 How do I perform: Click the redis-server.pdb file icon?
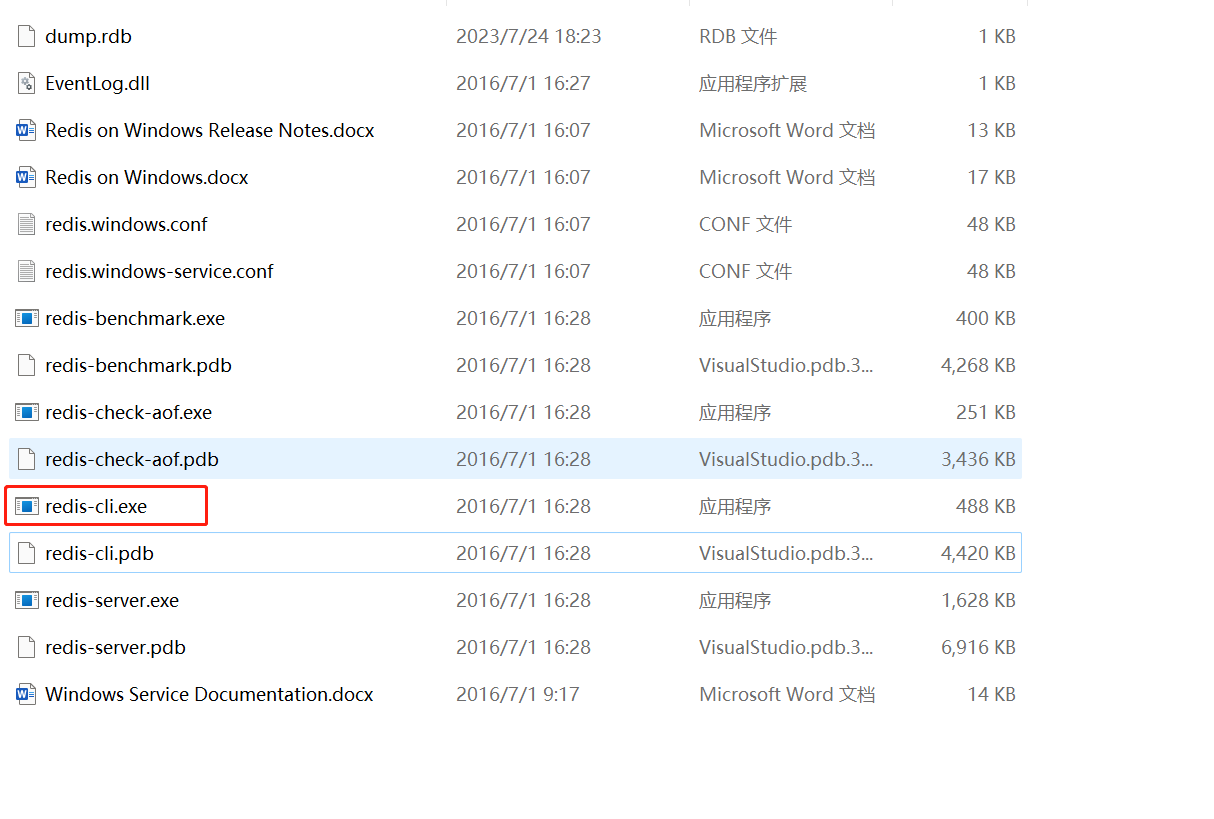click(x=27, y=647)
